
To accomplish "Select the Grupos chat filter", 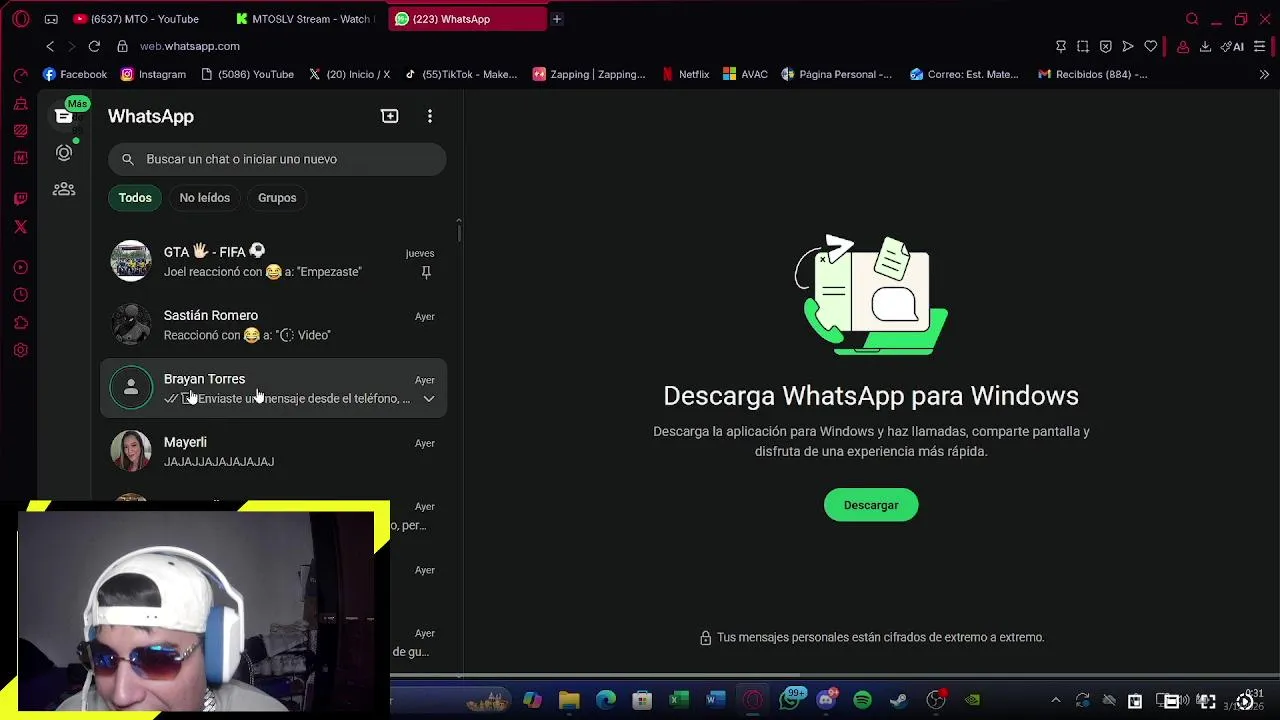I will click(277, 198).
